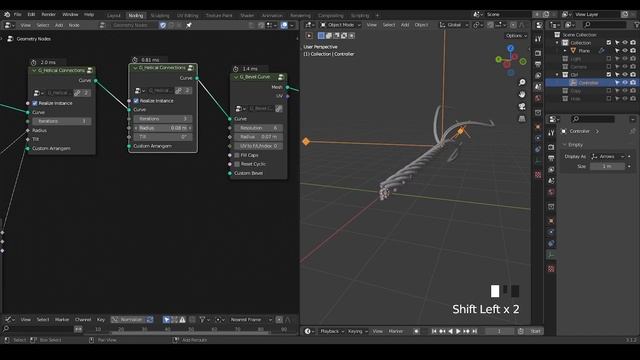Click Geometry Nodes breadcrumb label
The height and width of the screenshot is (360, 640).
(x=33, y=39)
